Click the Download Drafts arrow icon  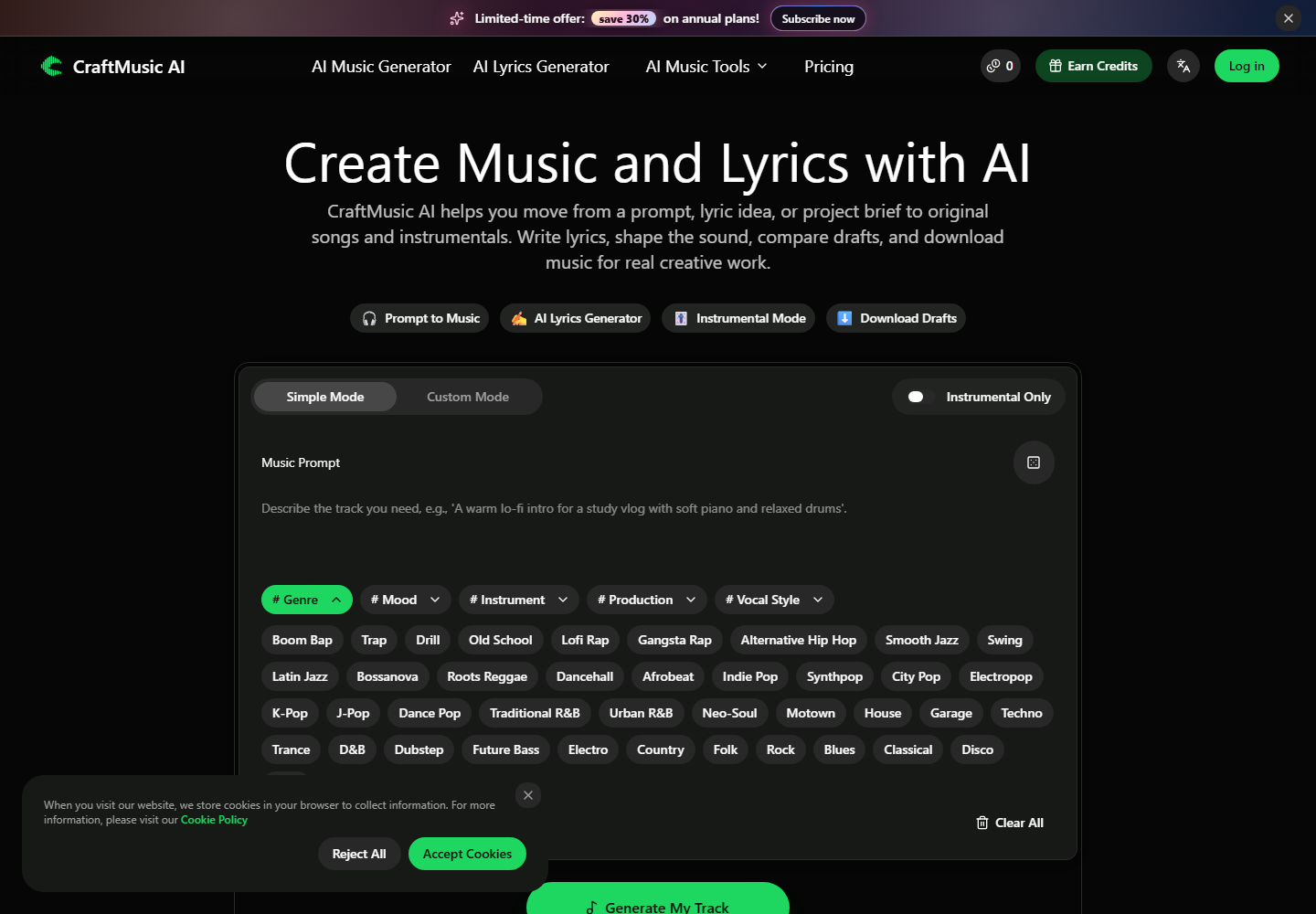tap(844, 318)
